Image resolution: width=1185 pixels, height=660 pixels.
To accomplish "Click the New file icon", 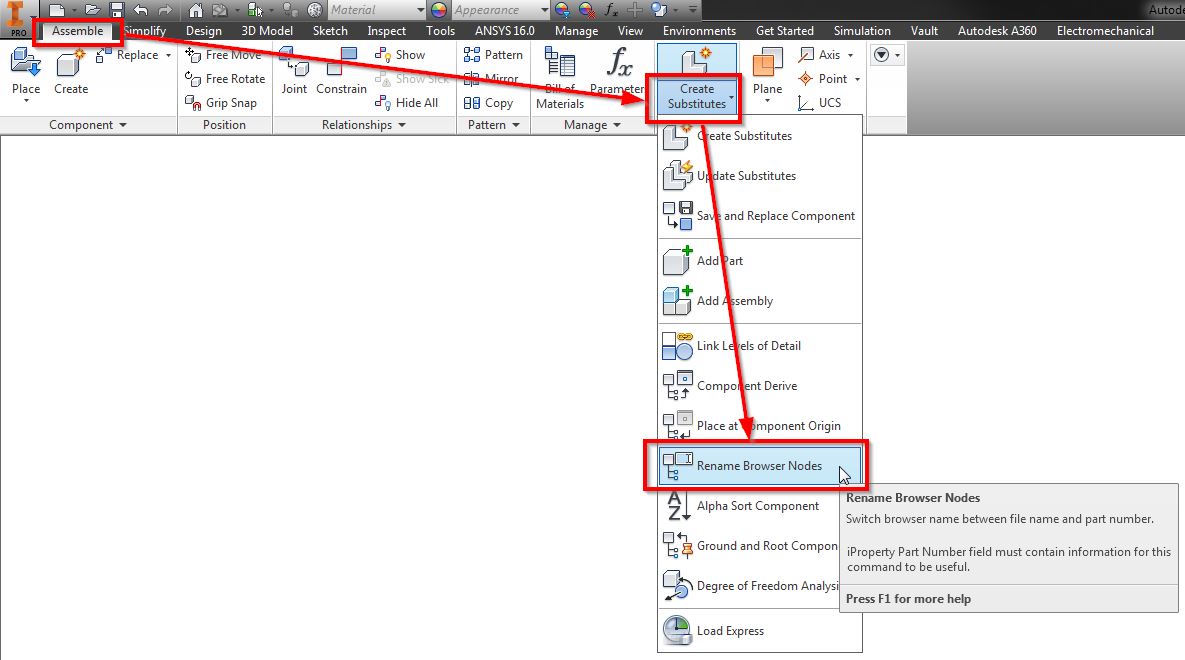I will (57, 10).
